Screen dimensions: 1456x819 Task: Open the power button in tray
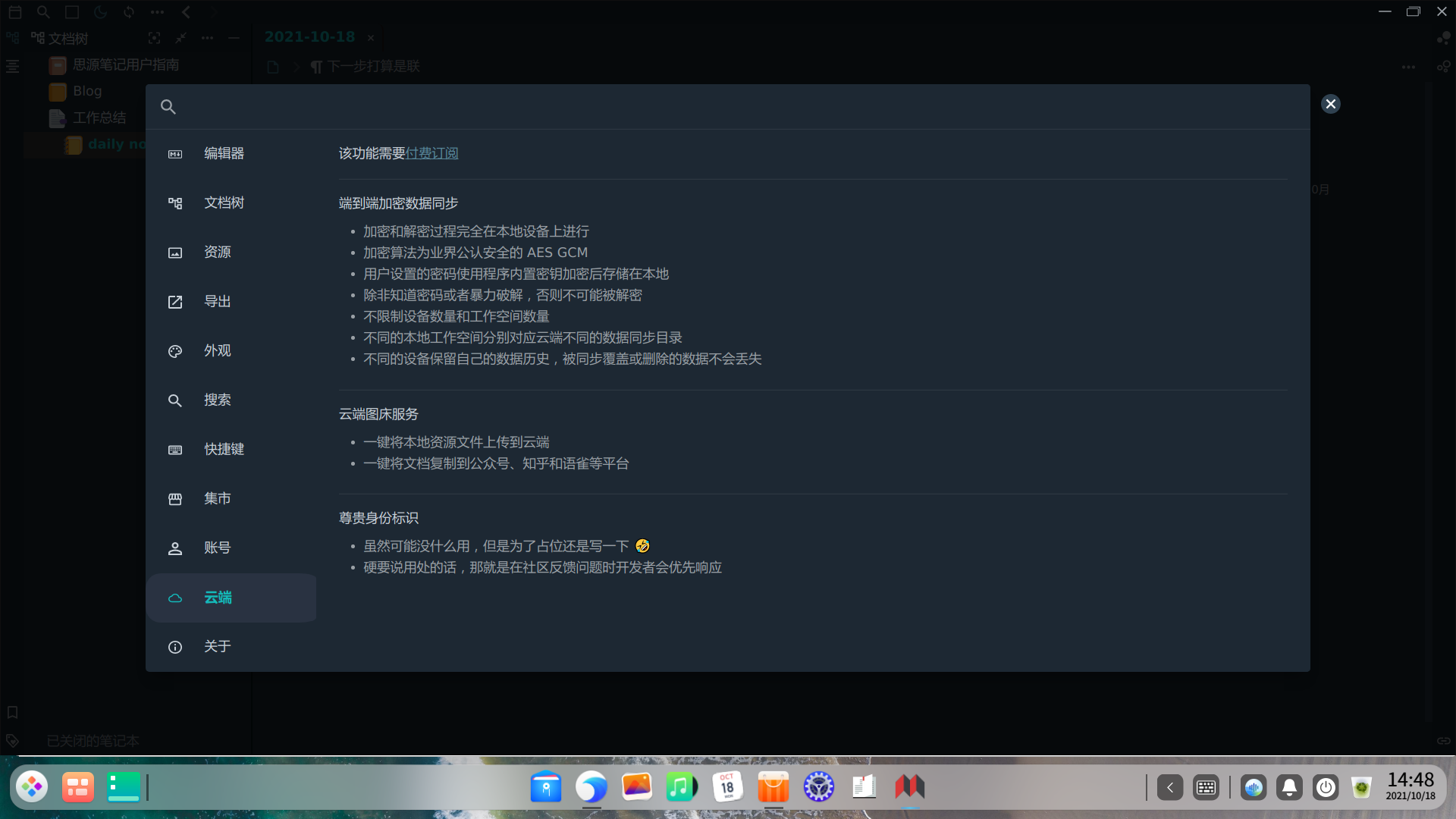point(1326,787)
